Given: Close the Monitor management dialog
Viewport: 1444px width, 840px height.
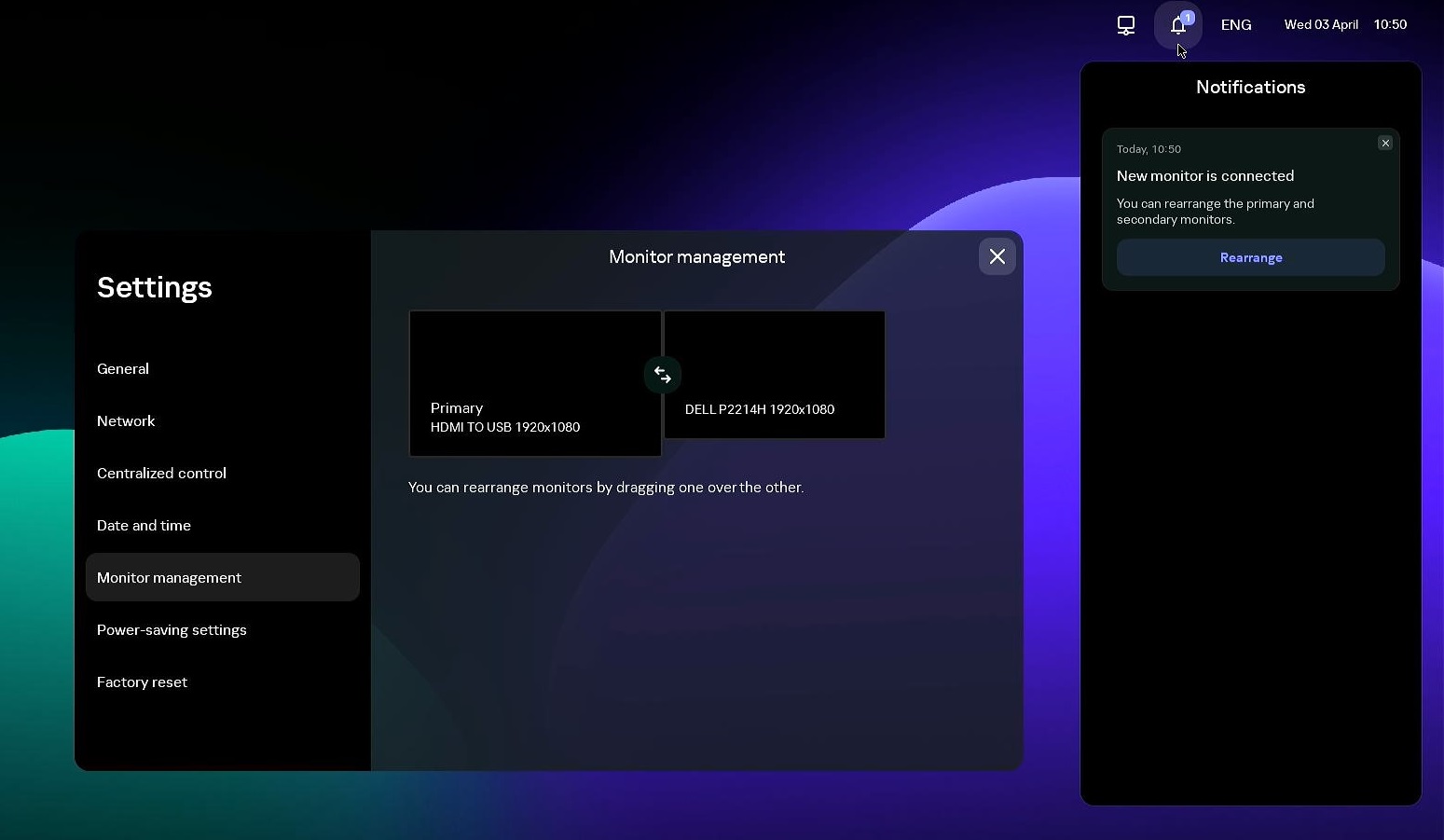Looking at the screenshot, I should pos(997,256).
